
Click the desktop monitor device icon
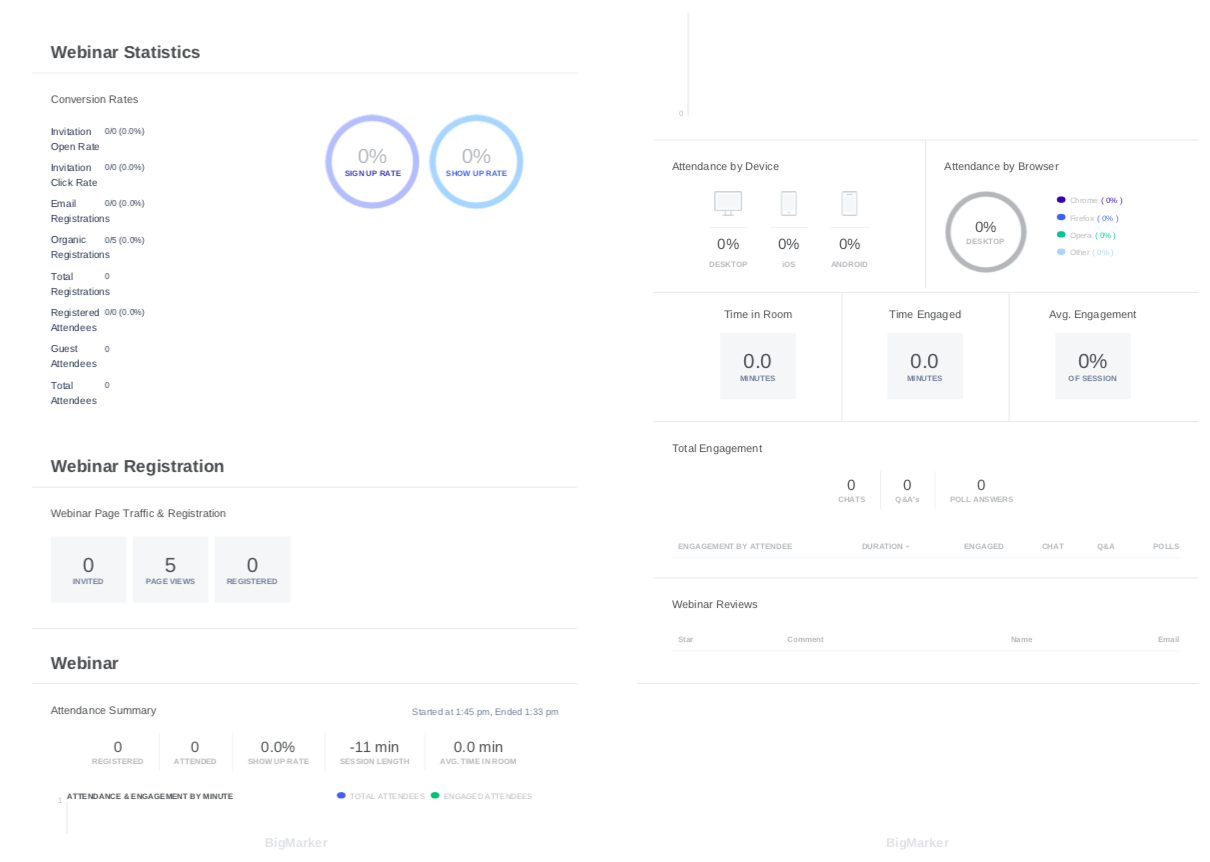coord(728,203)
